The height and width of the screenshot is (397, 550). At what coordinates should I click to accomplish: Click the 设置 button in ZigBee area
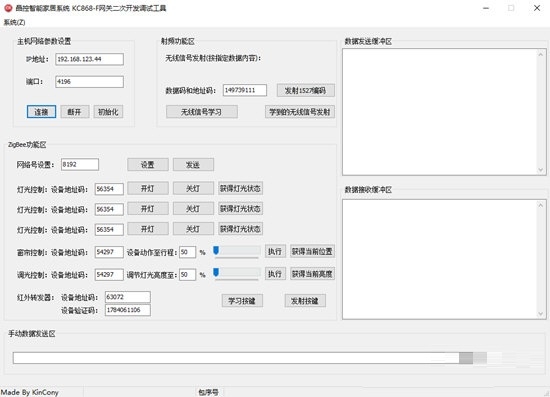pos(148,165)
